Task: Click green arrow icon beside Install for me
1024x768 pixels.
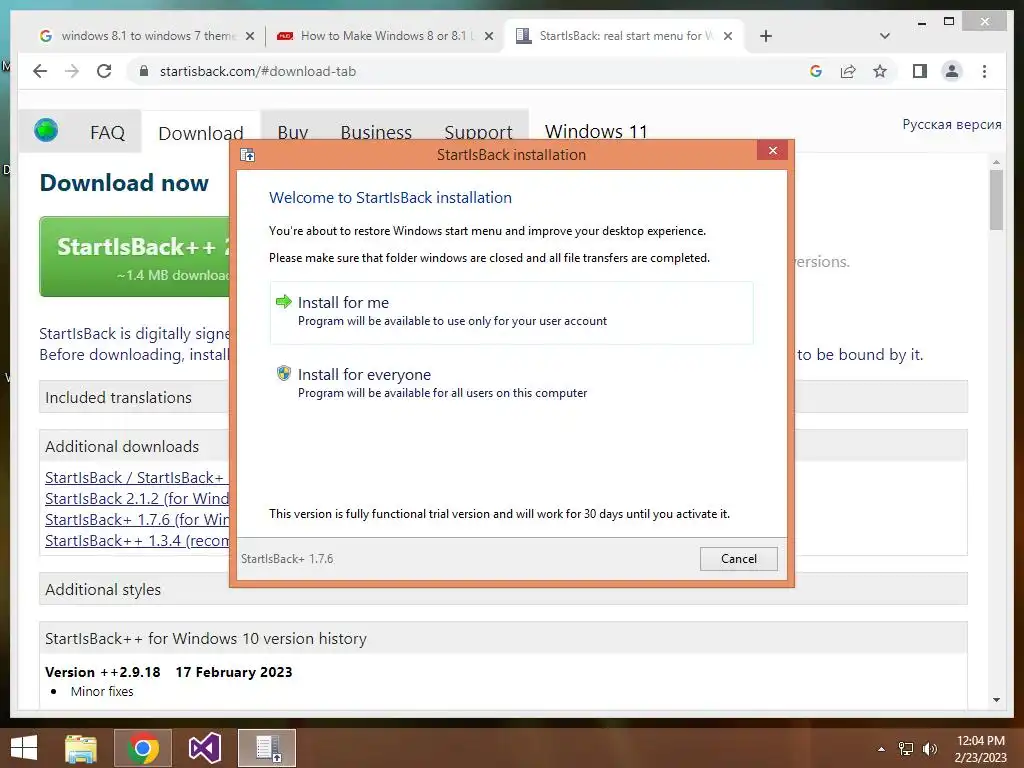Action: [283, 301]
